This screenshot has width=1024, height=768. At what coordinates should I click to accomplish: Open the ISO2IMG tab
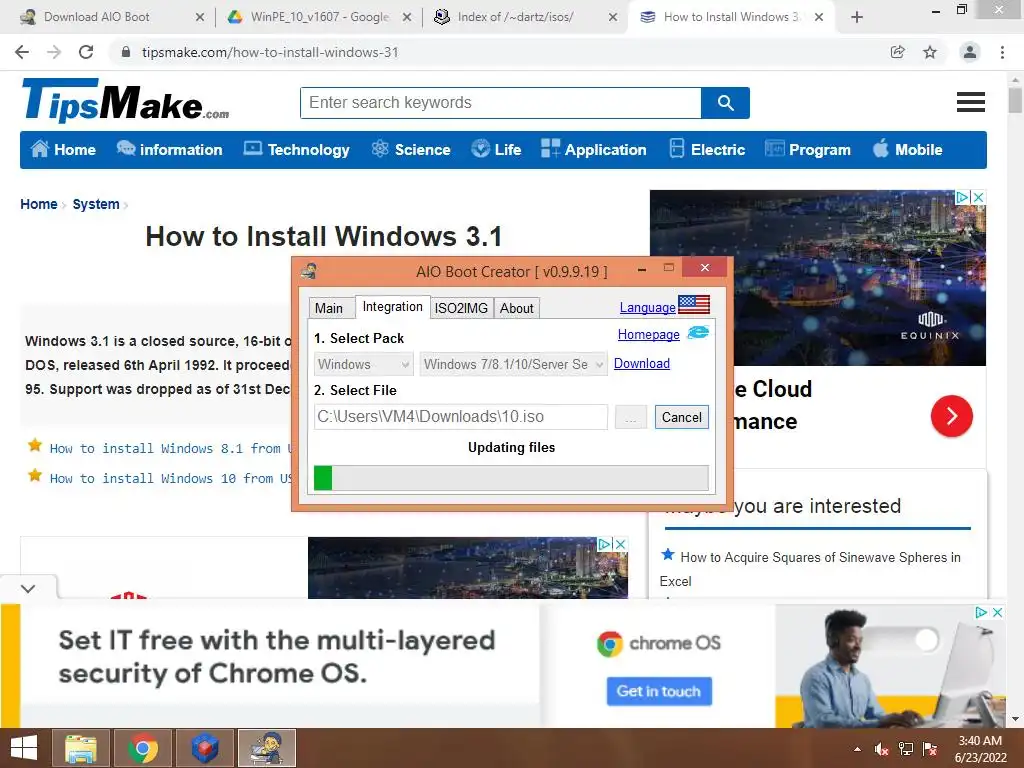(x=461, y=308)
